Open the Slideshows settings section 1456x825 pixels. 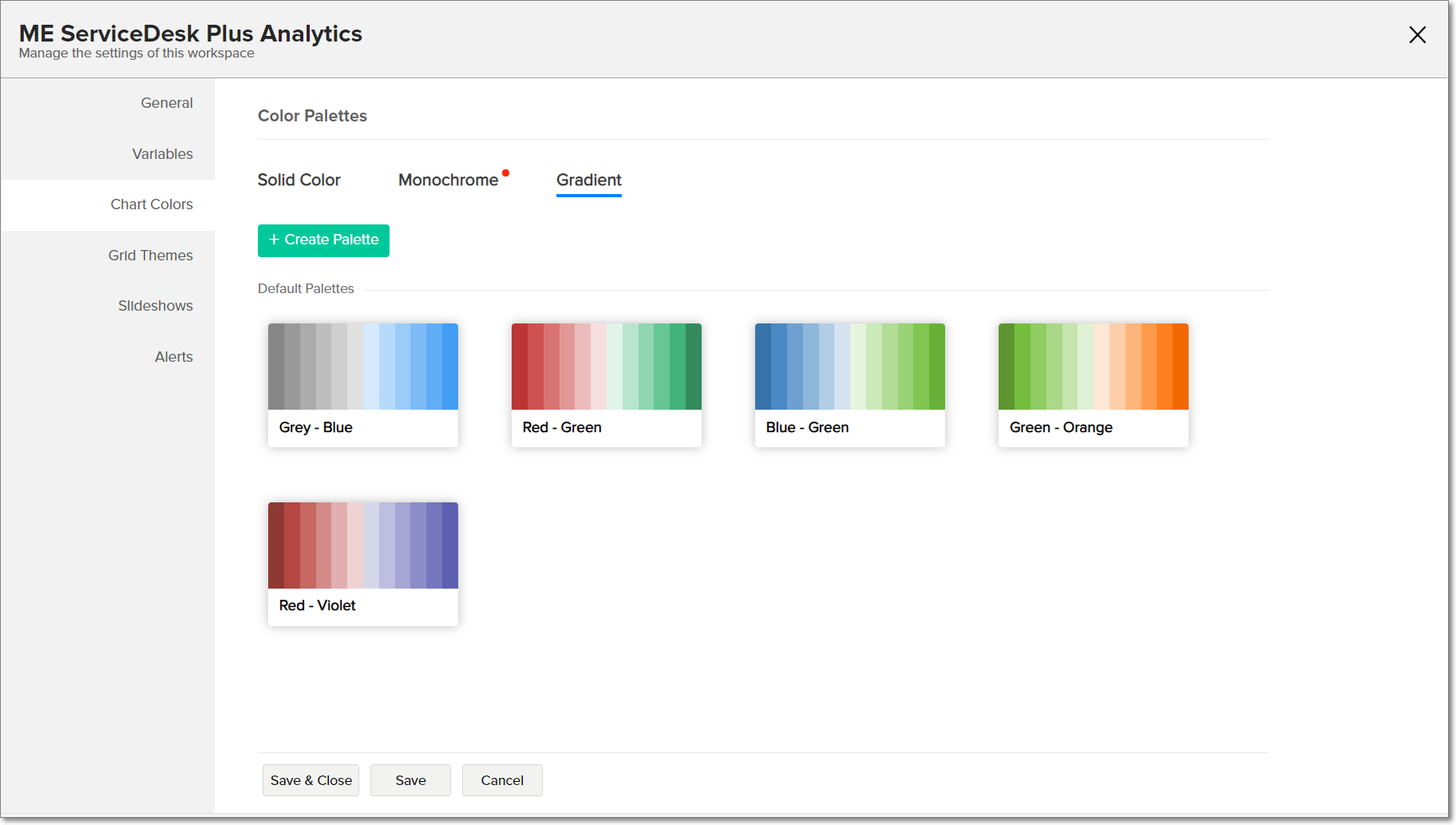point(155,306)
